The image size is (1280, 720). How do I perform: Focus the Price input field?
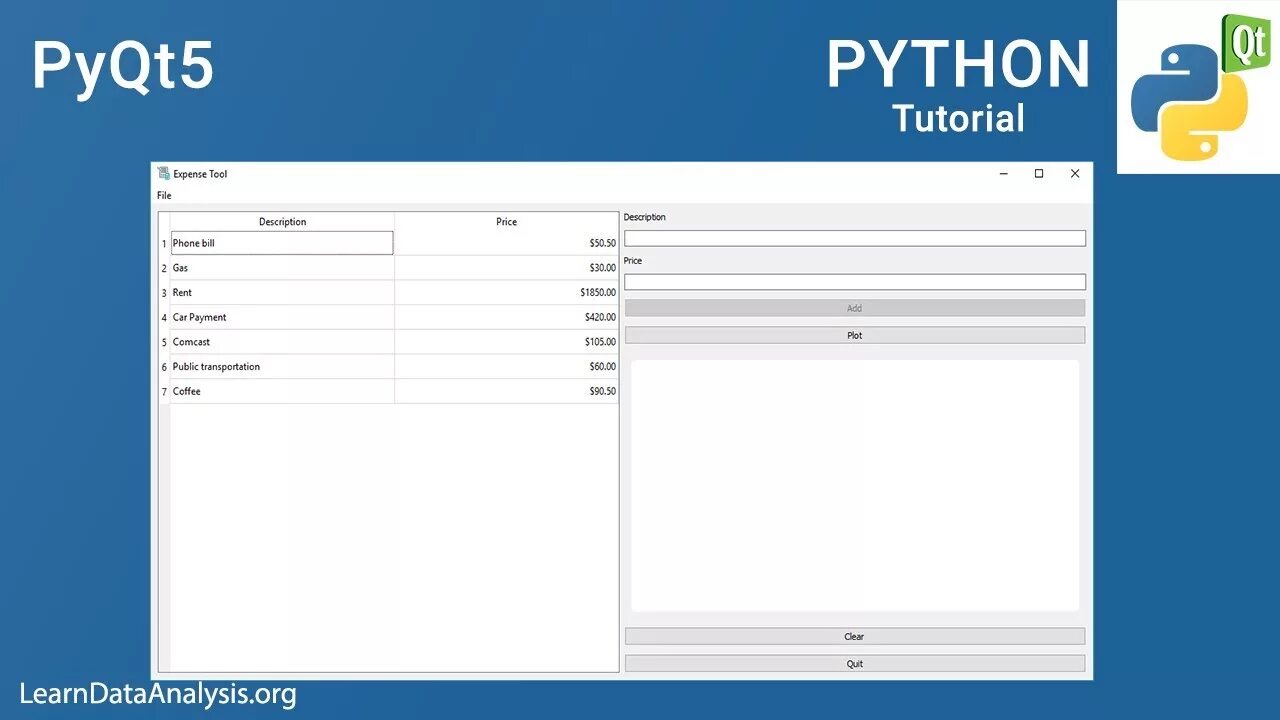855,282
